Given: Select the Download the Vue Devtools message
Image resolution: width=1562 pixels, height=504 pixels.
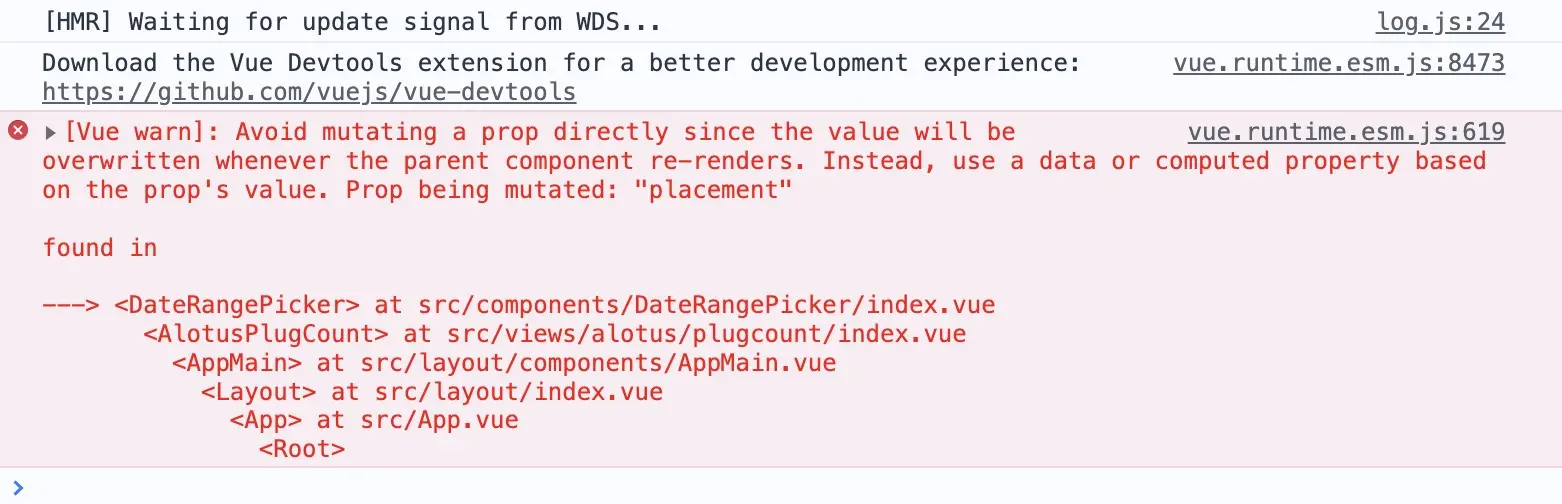Looking at the screenshot, I should (560, 64).
